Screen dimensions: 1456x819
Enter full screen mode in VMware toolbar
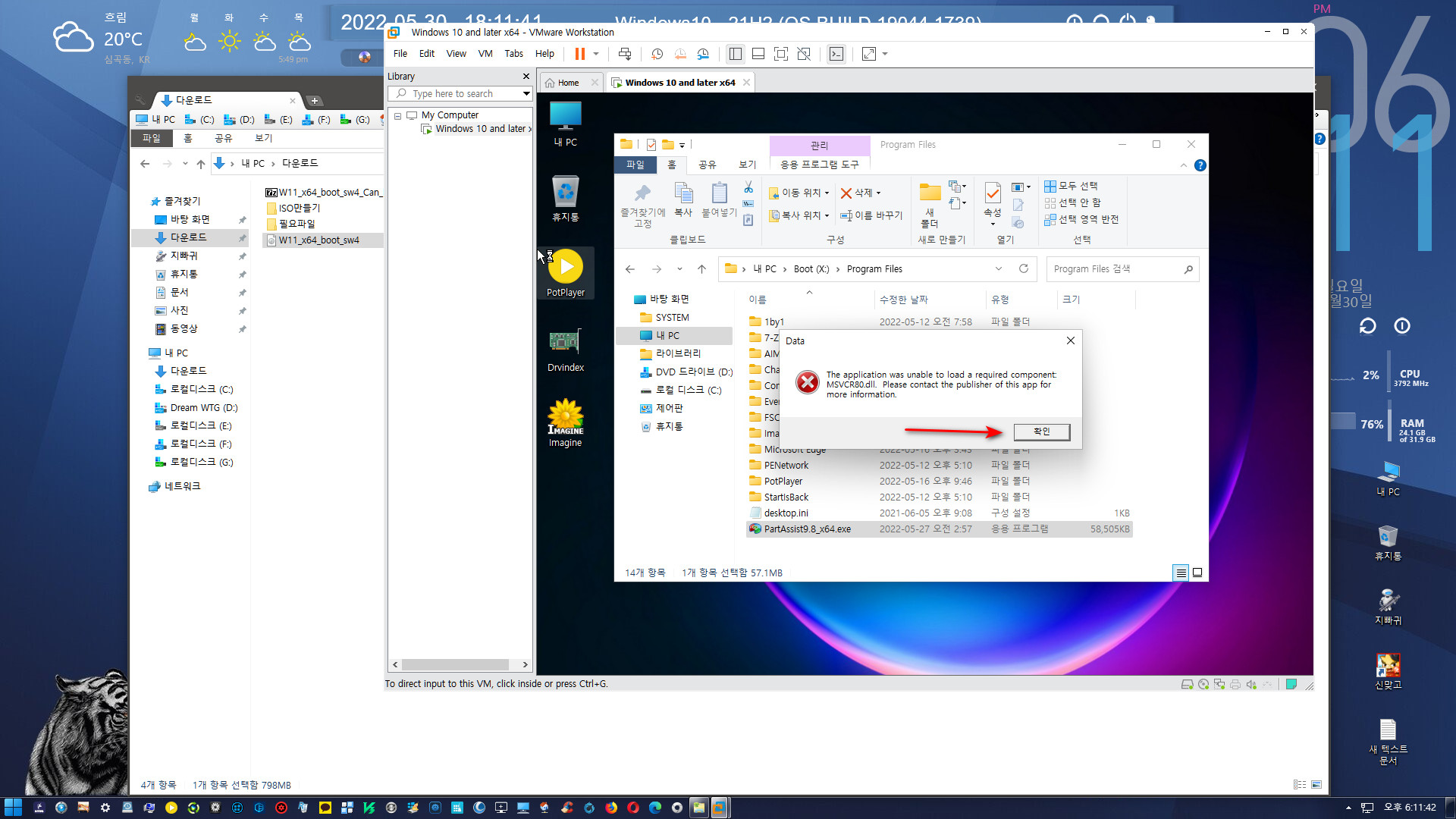coord(780,54)
